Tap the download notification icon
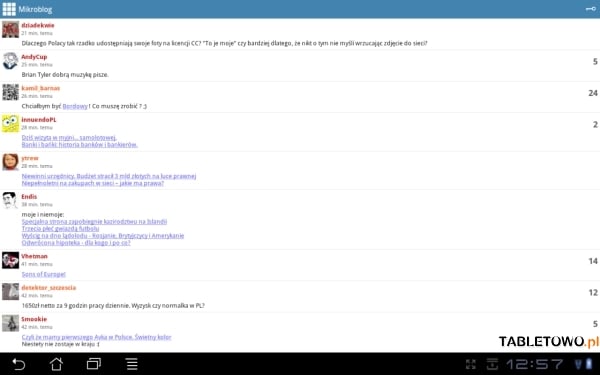Image resolution: width=600 pixels, height=375 pixels. [492, 364]
